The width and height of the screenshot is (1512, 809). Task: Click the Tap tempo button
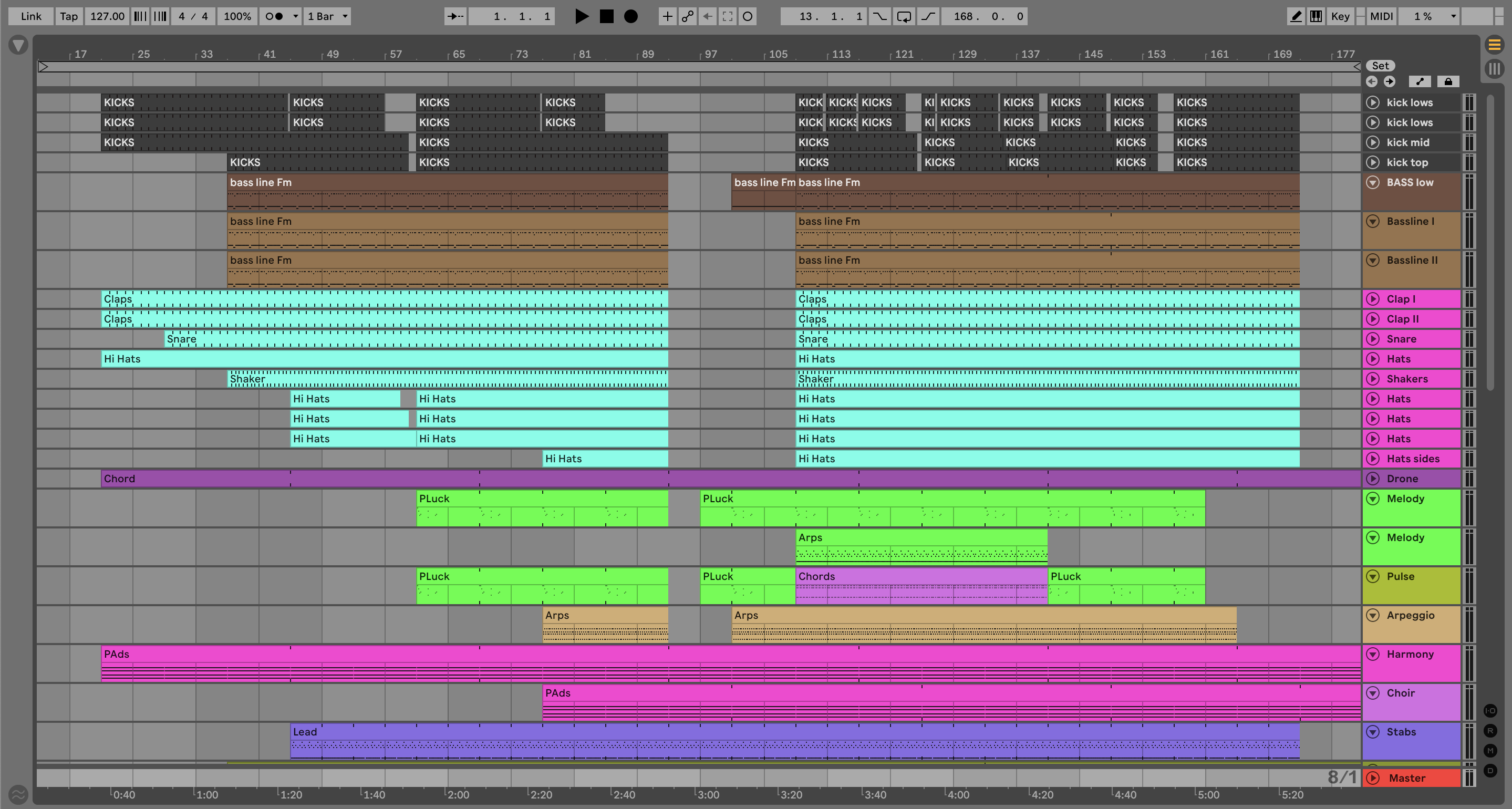(x=69, y=16)
